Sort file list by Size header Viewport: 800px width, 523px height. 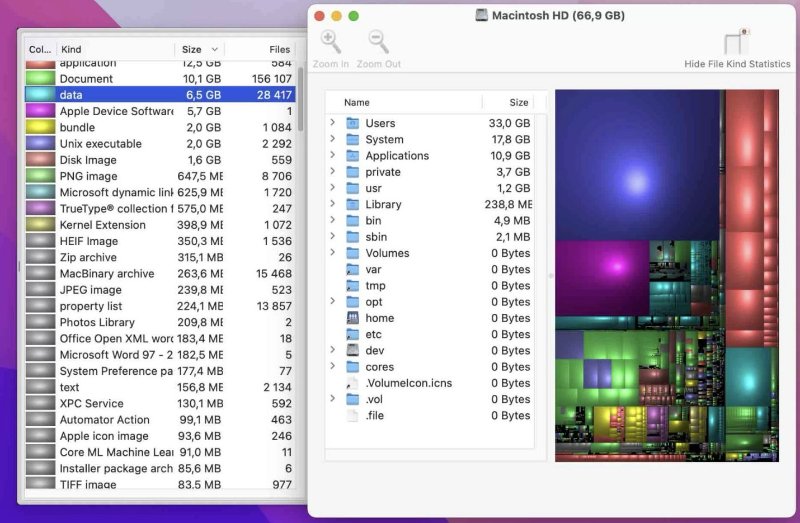[x=508, y=103]
